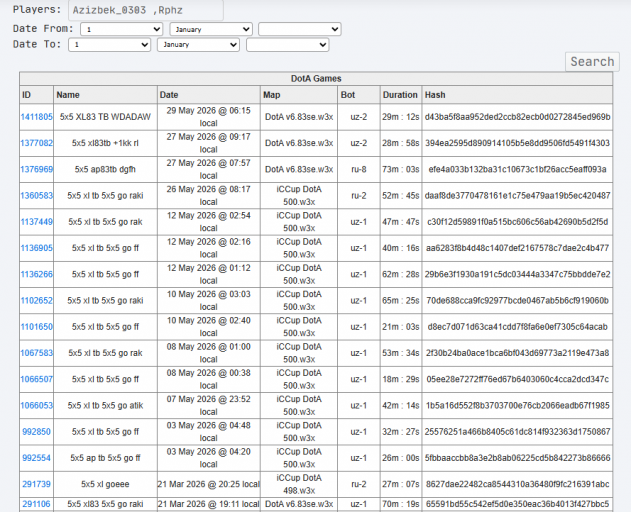Click the Map column header
The image size is (631, 512).
pos(299,95)
